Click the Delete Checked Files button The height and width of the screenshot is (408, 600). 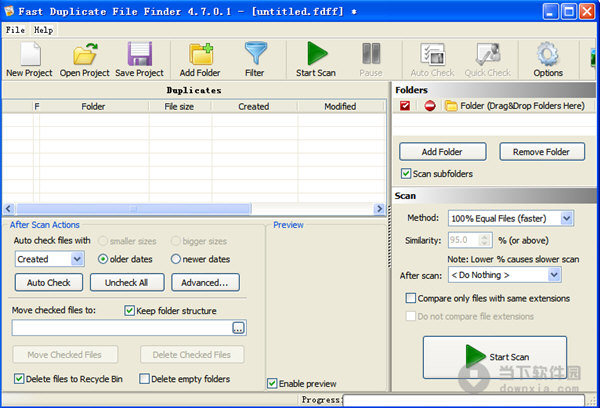click(x=192, y=354)
